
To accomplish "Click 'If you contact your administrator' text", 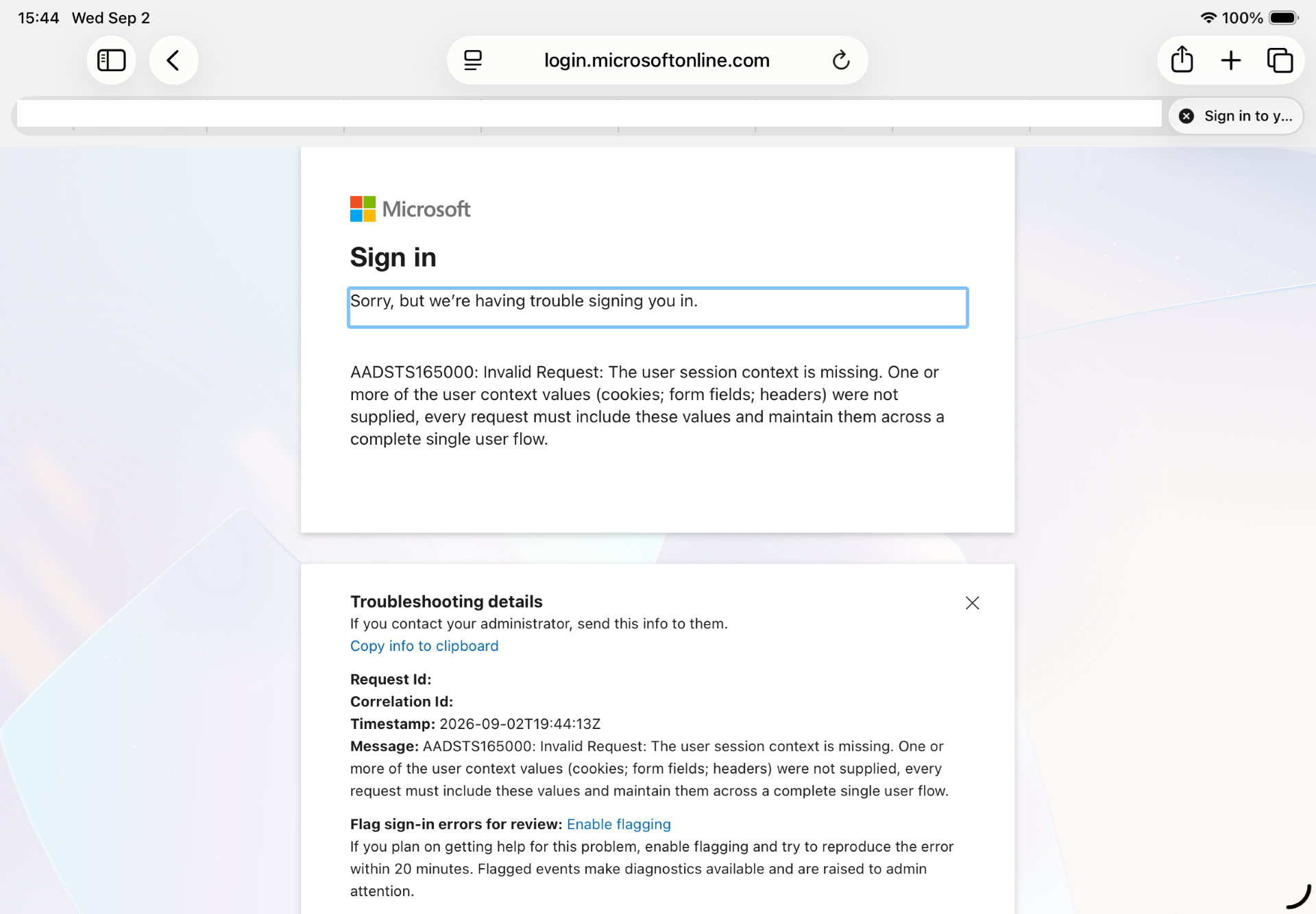I will (x=539, y=623).
